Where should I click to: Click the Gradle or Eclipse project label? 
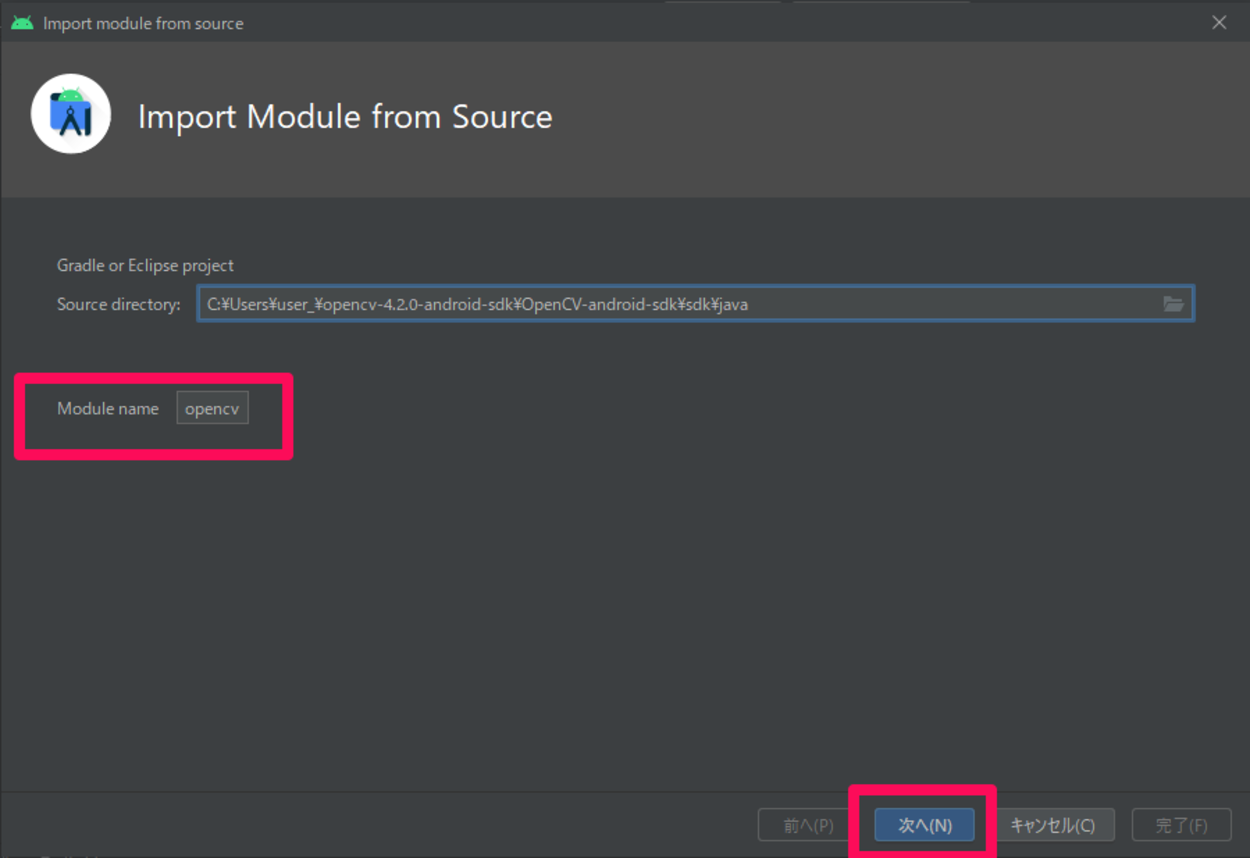tap(145, 265)
